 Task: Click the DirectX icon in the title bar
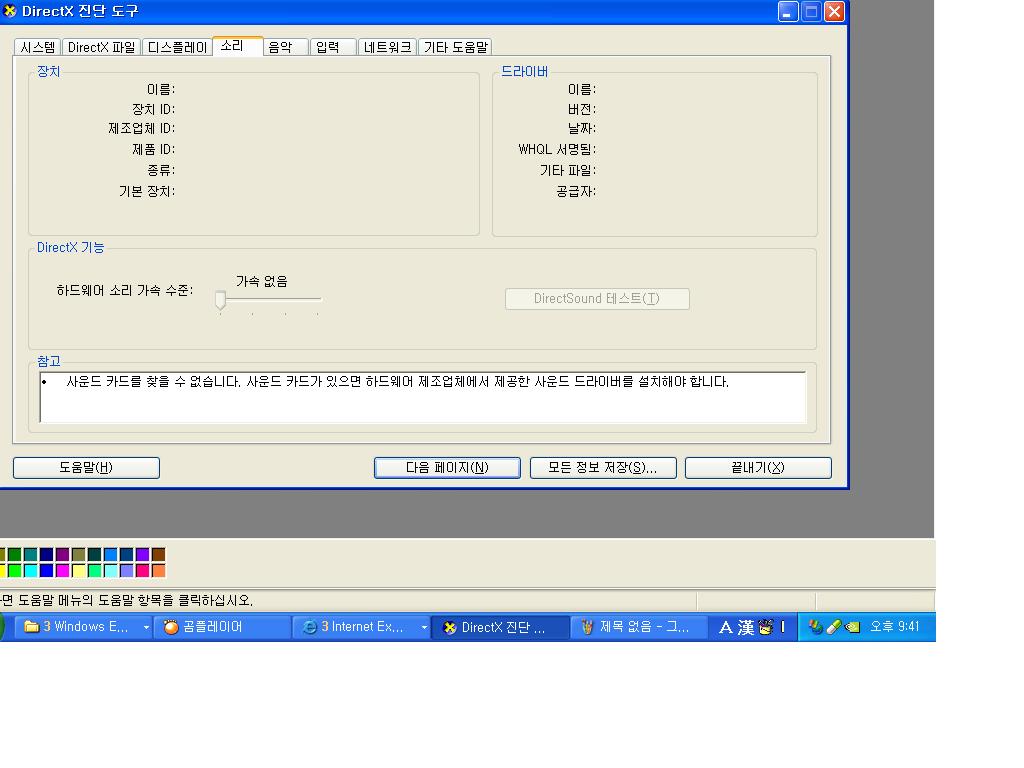coord(10,10)
